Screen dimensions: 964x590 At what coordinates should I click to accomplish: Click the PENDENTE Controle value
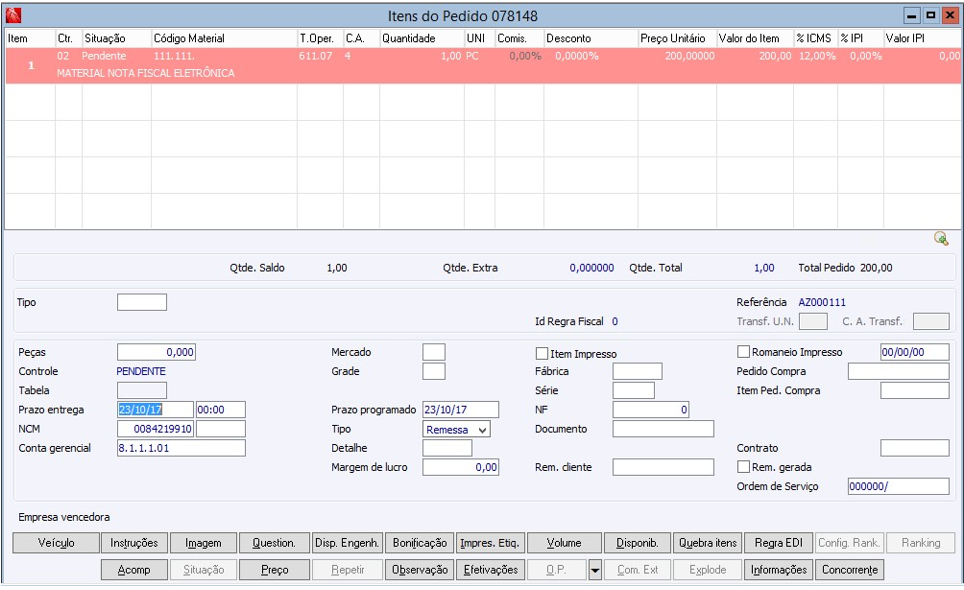pos(141,371)
